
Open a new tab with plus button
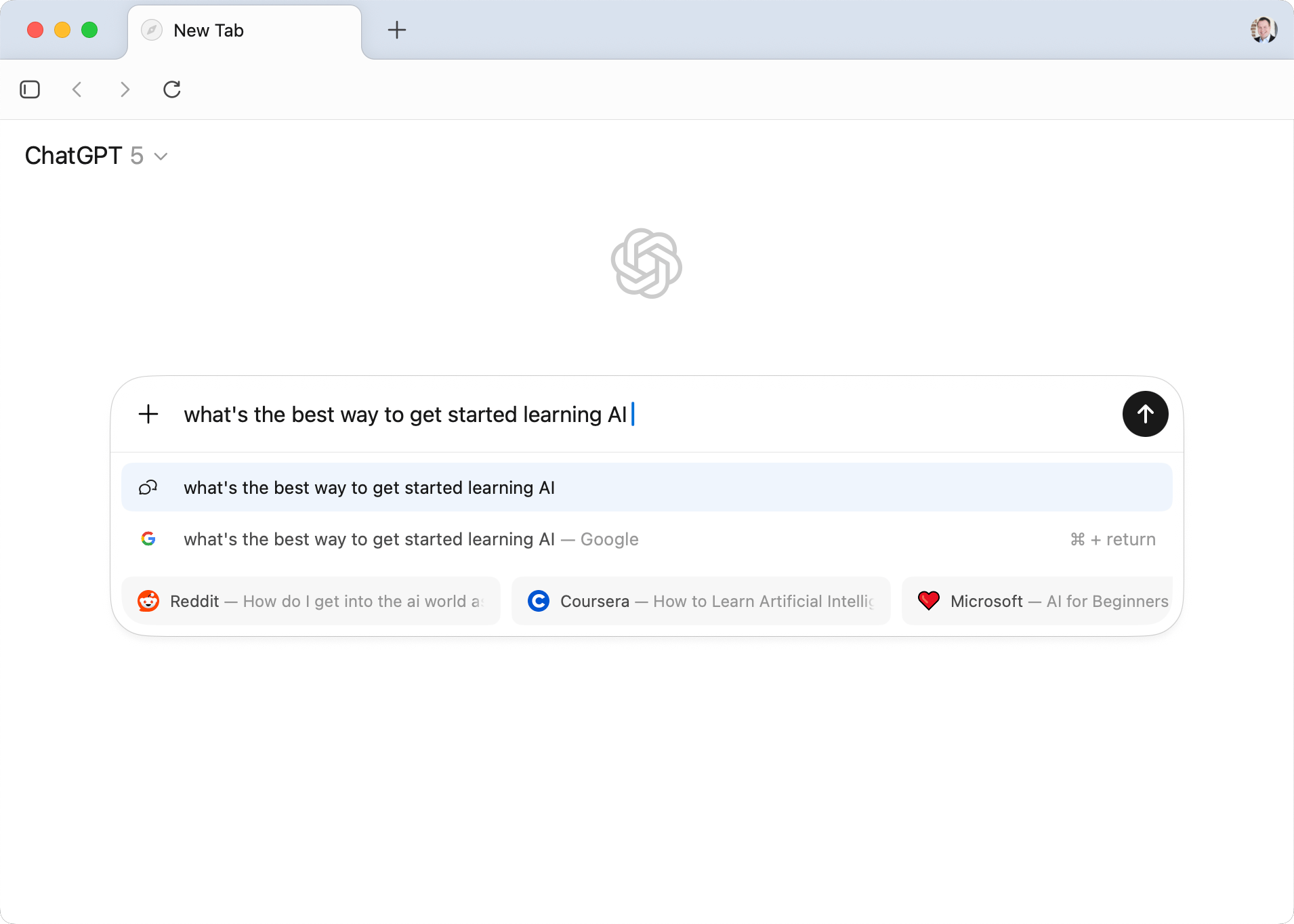coord(397,30)
